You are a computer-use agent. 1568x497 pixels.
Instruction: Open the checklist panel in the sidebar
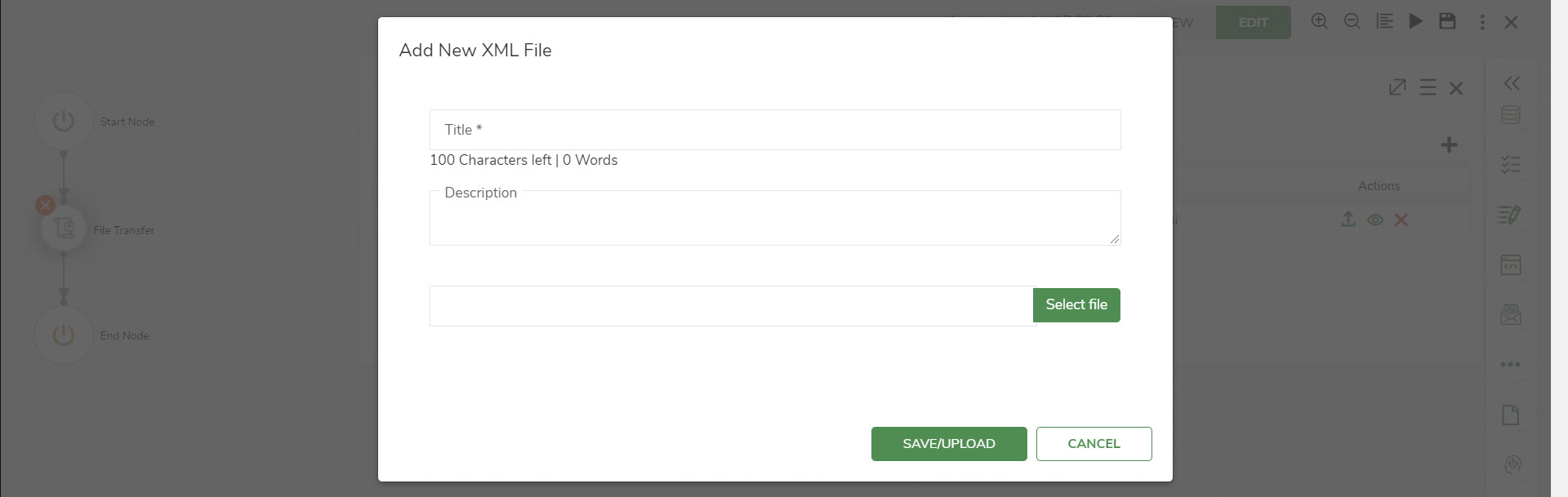pyautogui.click(x=1511, y=164)
